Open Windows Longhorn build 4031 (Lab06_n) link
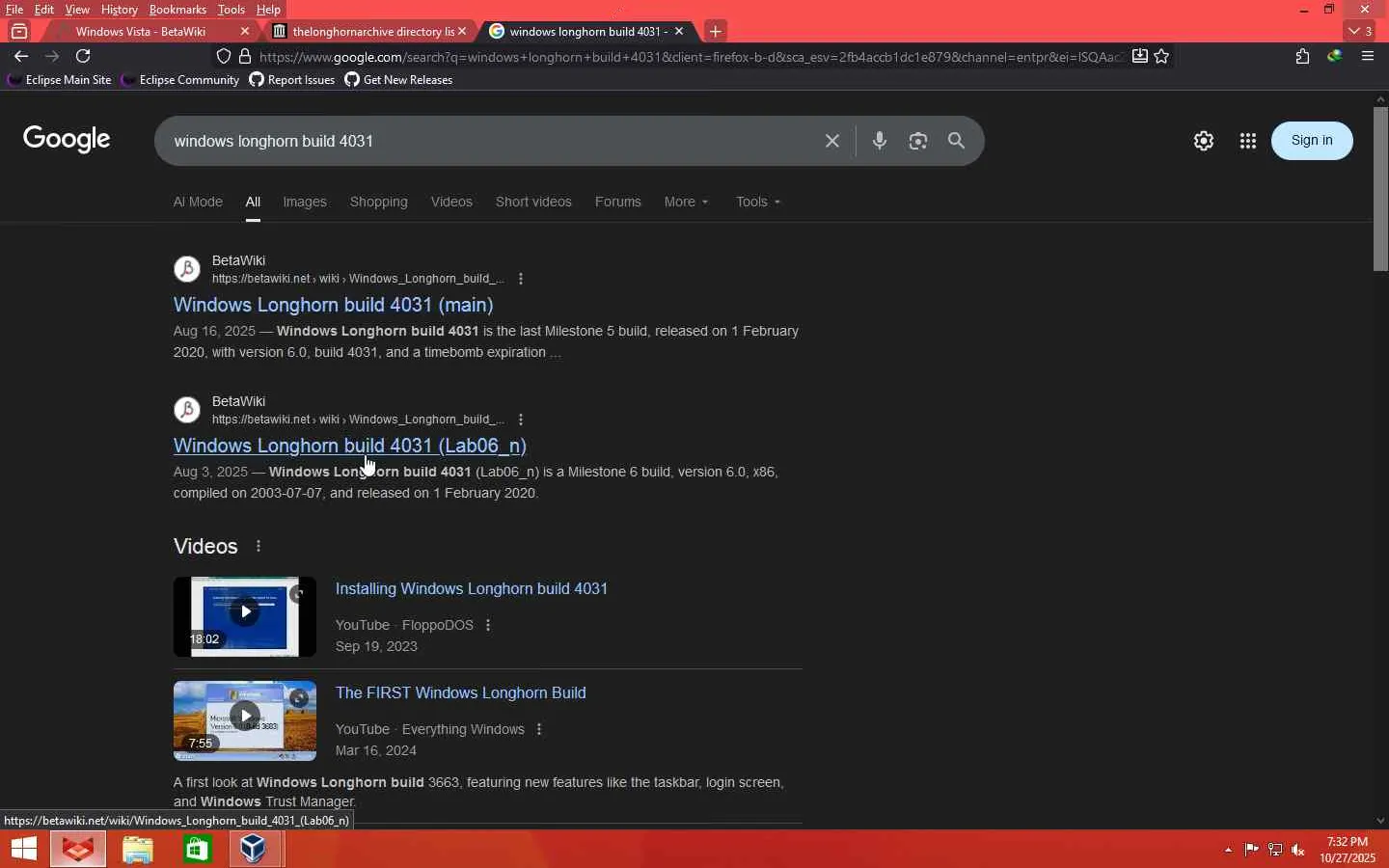This screenshot has height=868, width=1389. point(350,446)
